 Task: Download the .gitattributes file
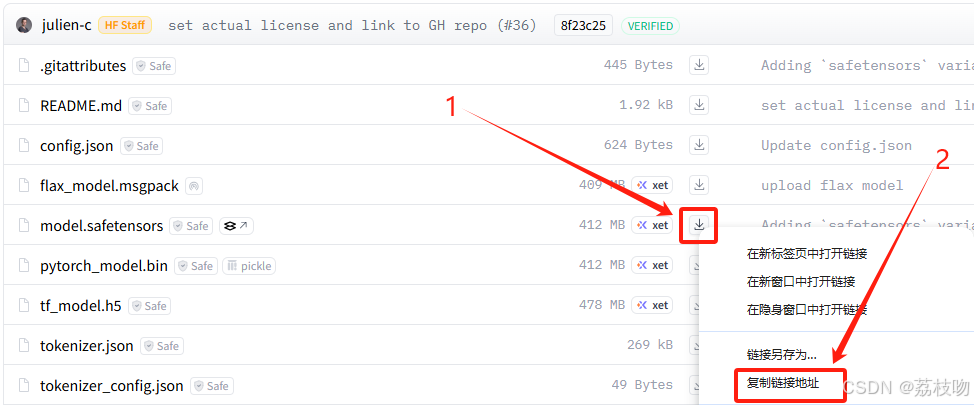coord(699,65)
